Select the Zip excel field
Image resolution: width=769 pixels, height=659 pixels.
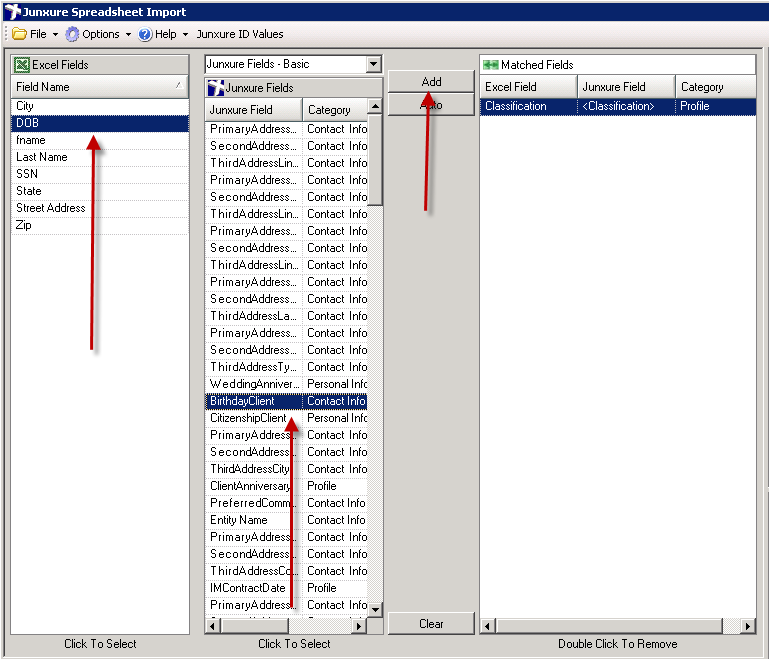[x=100, y=225]
